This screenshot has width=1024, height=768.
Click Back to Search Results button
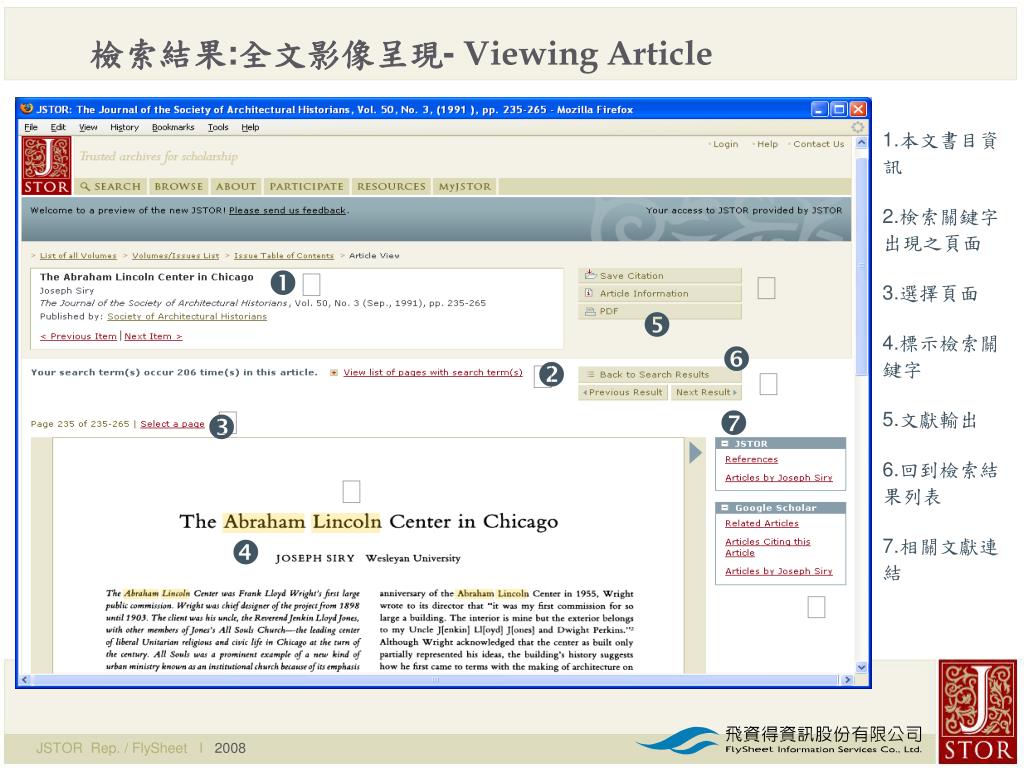click(x=660, y=374)
